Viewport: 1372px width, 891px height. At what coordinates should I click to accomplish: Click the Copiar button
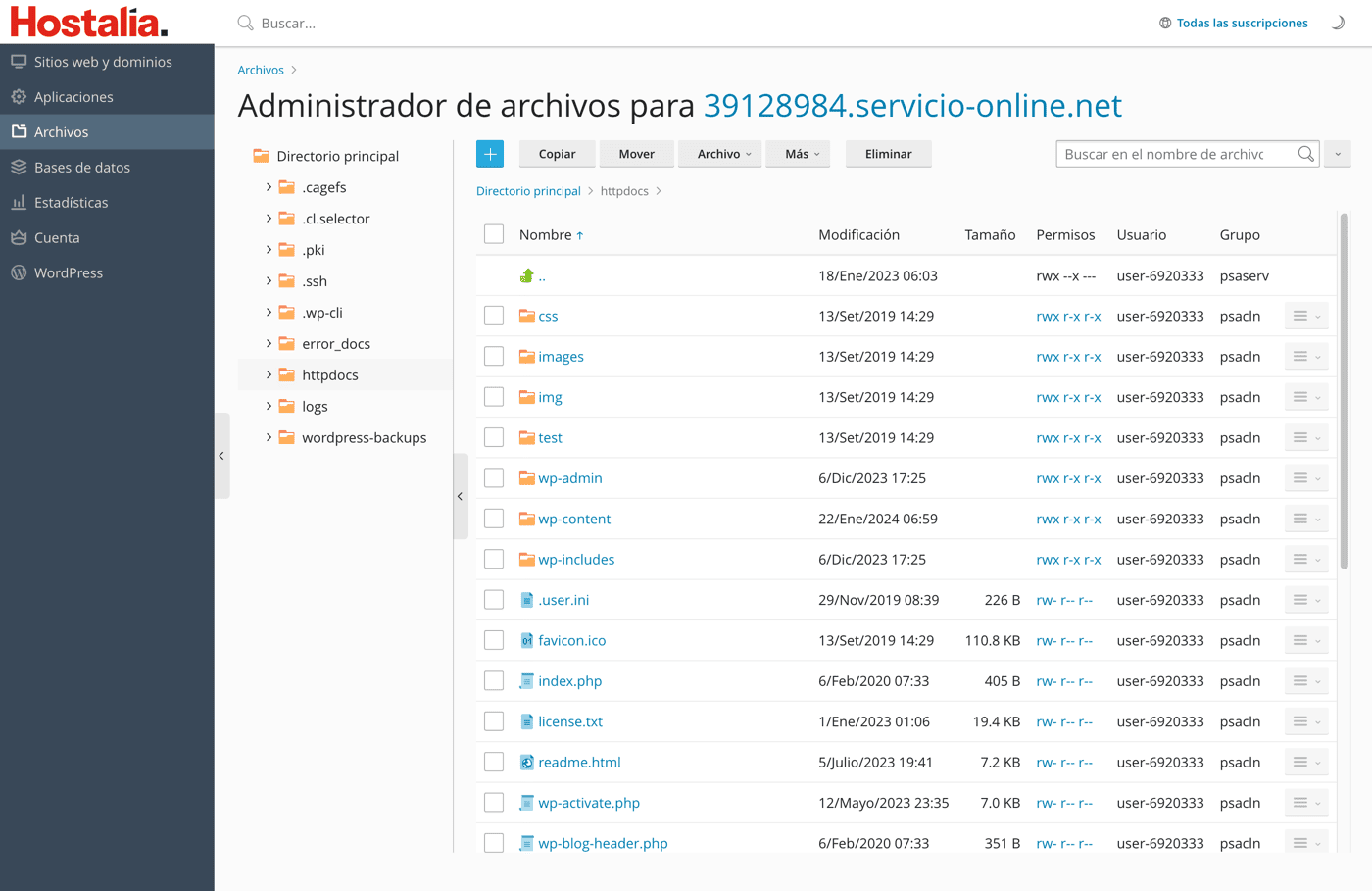(x=557, y=154)
